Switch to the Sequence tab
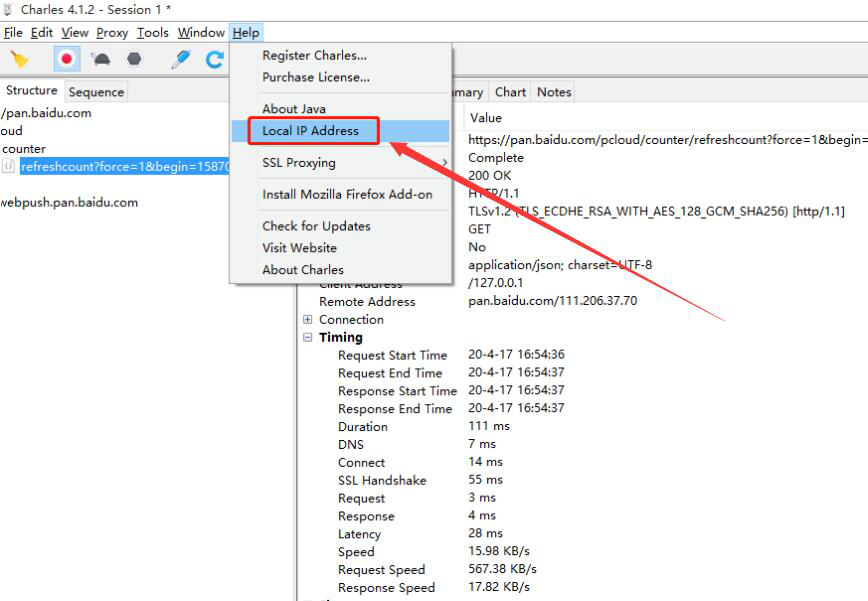The image size is (868, 601). click(x=96, y=92)
